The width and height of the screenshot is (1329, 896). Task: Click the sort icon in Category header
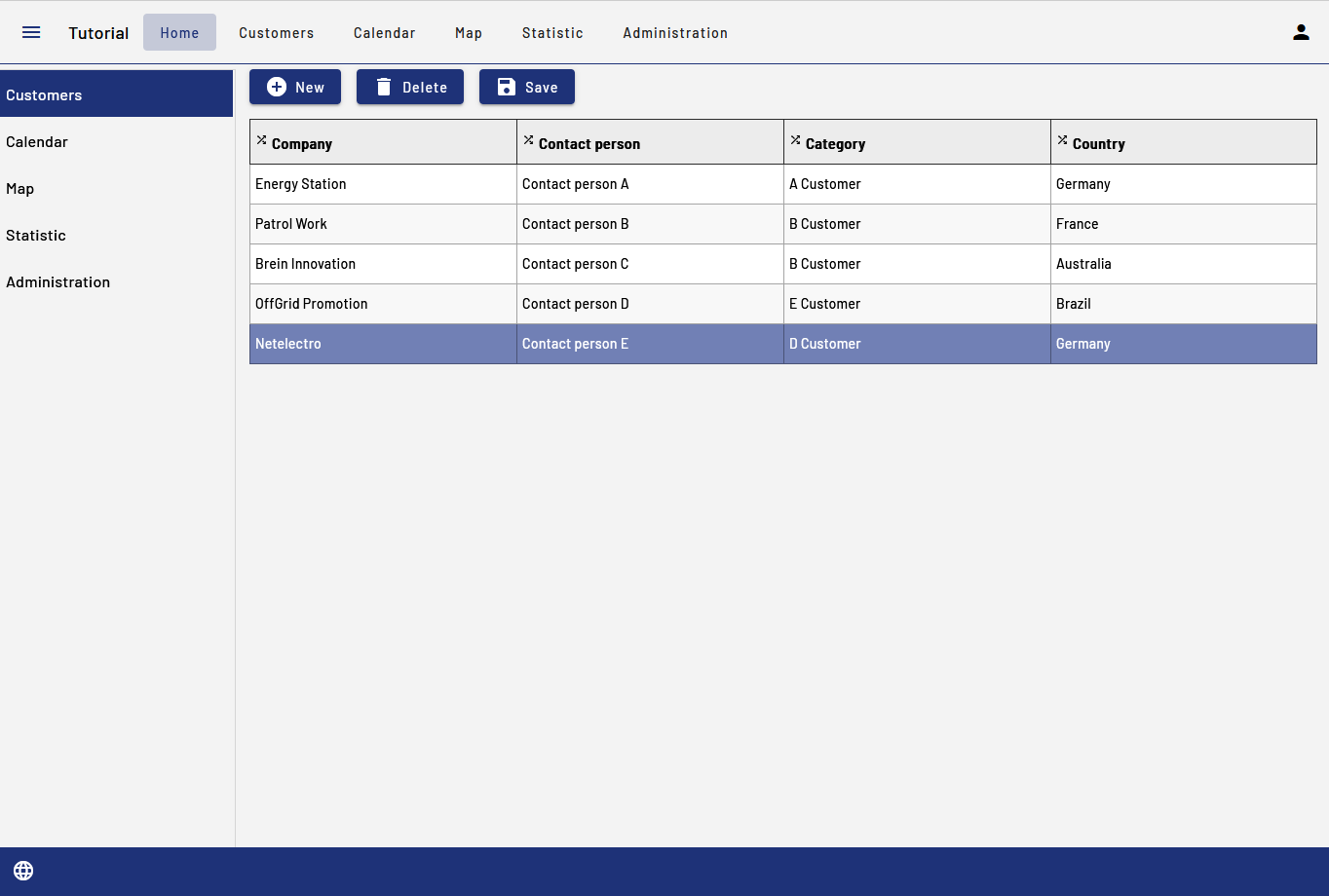[795, 140]
